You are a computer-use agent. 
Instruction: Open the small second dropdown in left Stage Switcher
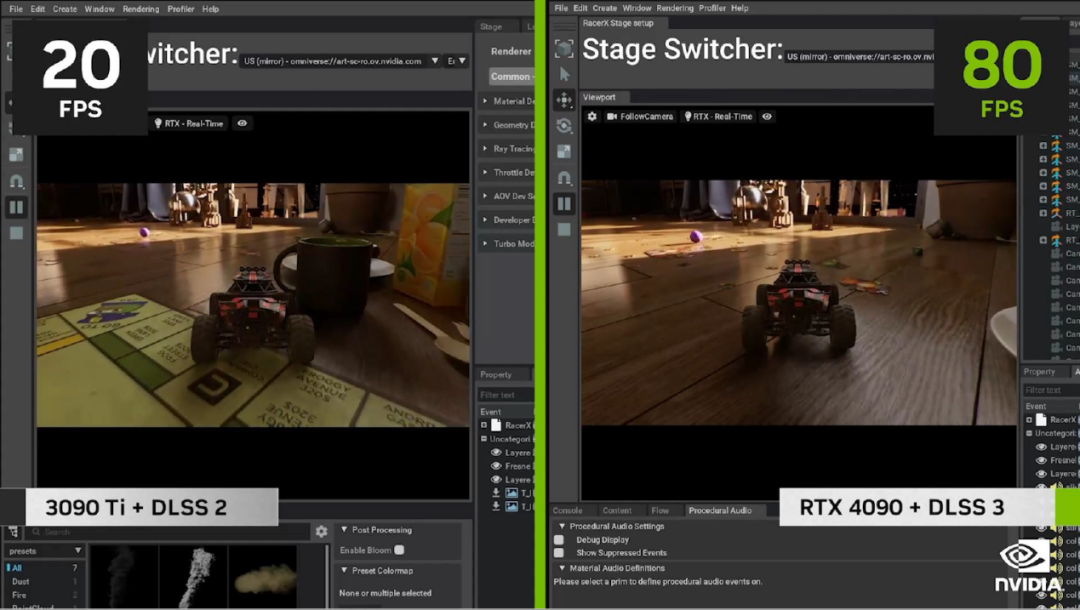coord(457,61)
